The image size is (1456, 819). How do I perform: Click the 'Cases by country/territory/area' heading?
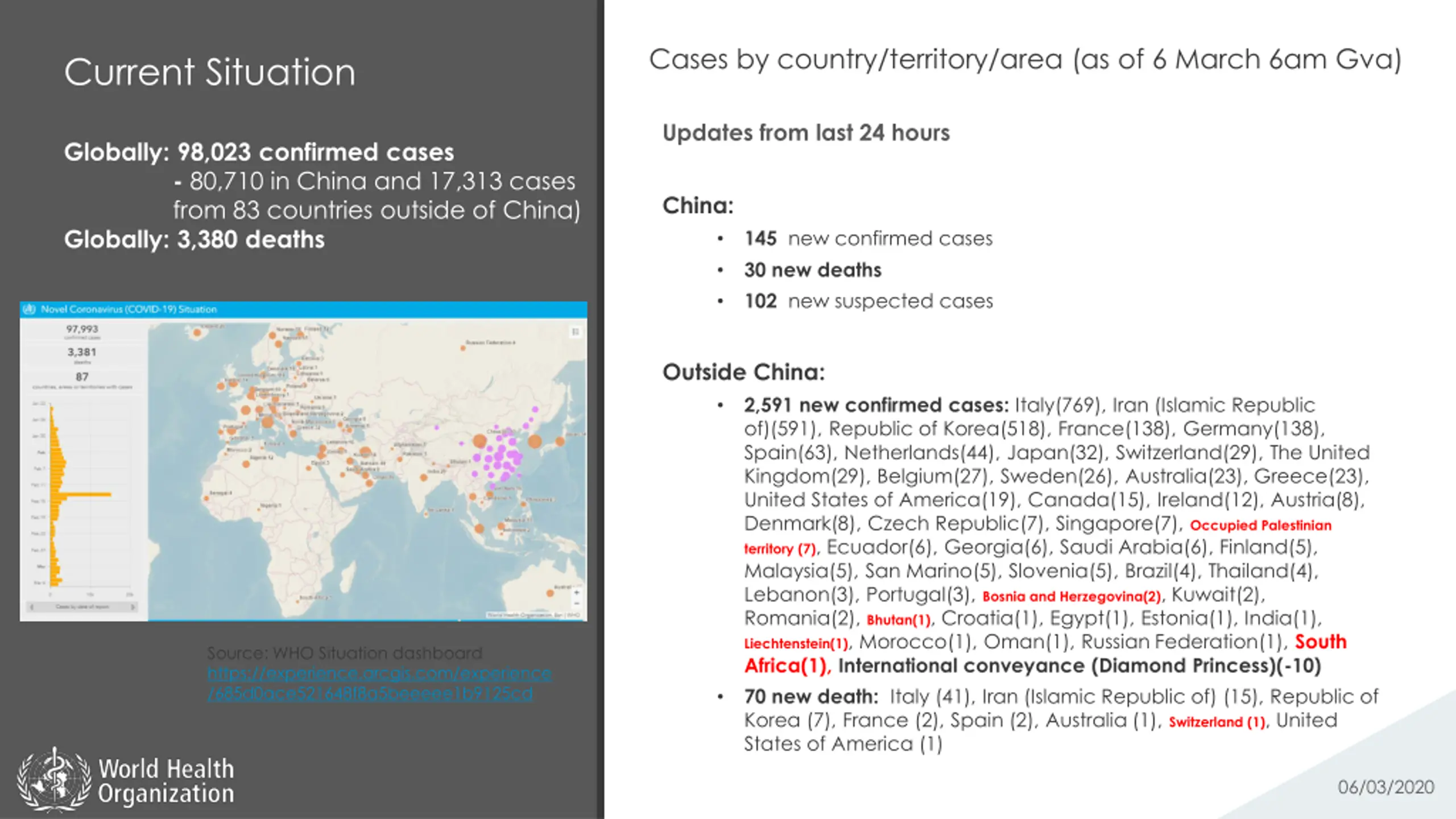(x=1025, y=60)
